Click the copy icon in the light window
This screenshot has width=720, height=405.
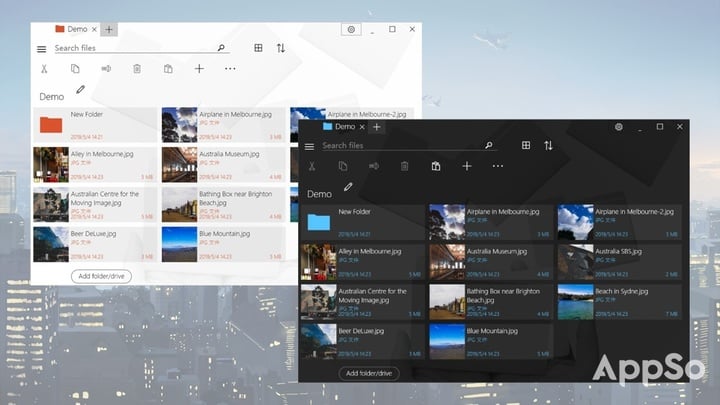tap(75, 69)
